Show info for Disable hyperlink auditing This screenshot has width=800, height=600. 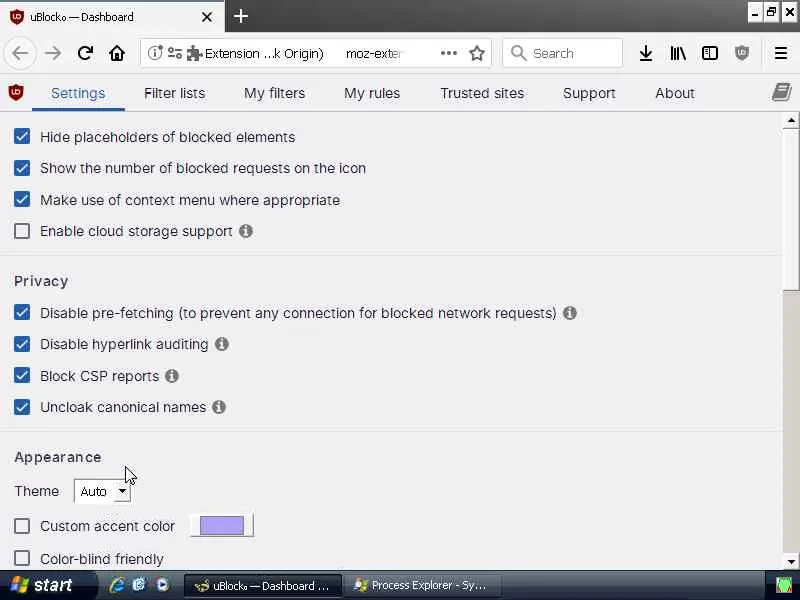click(221, 344)
